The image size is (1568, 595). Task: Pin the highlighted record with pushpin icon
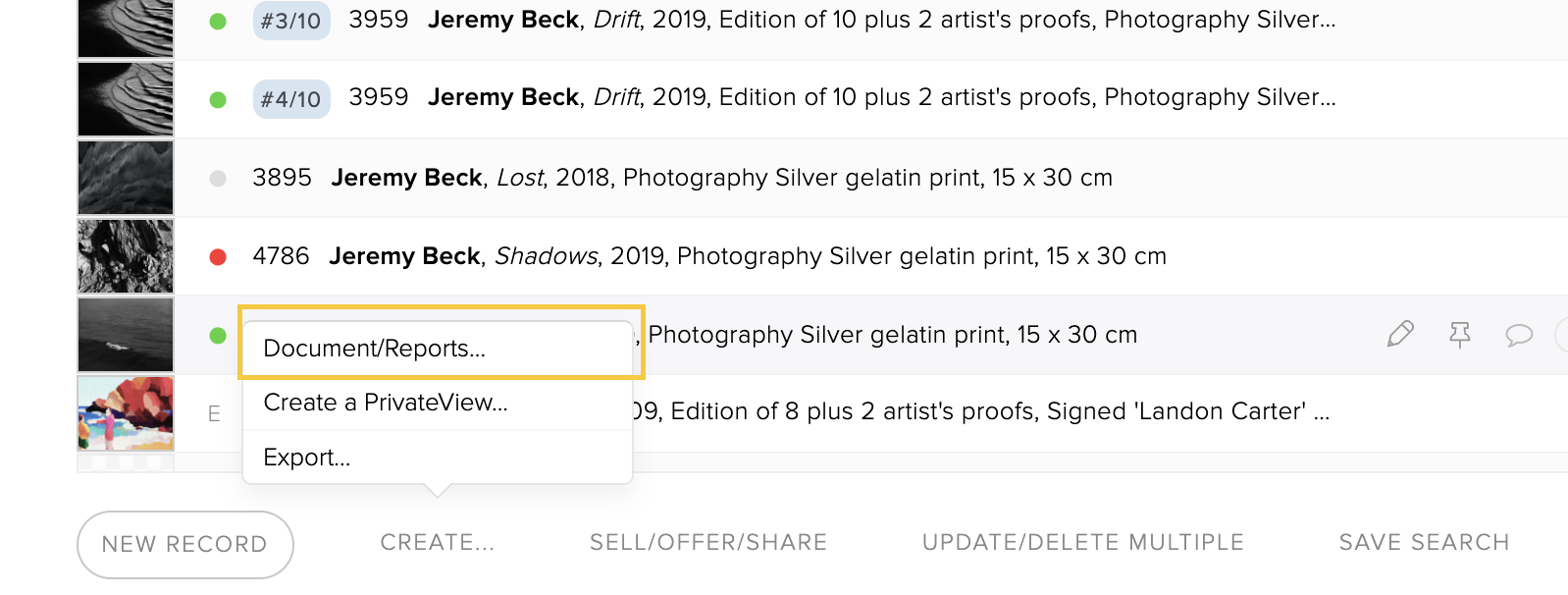pos(1460,335)
